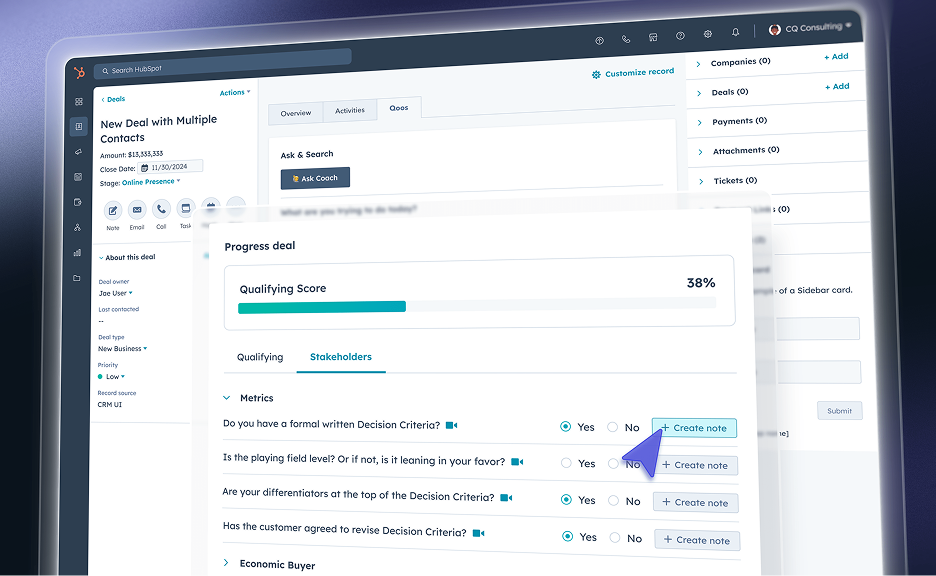Screen dimensions: 936x576
Task: Expand the Deals (0) section
Action: (699, 93)
